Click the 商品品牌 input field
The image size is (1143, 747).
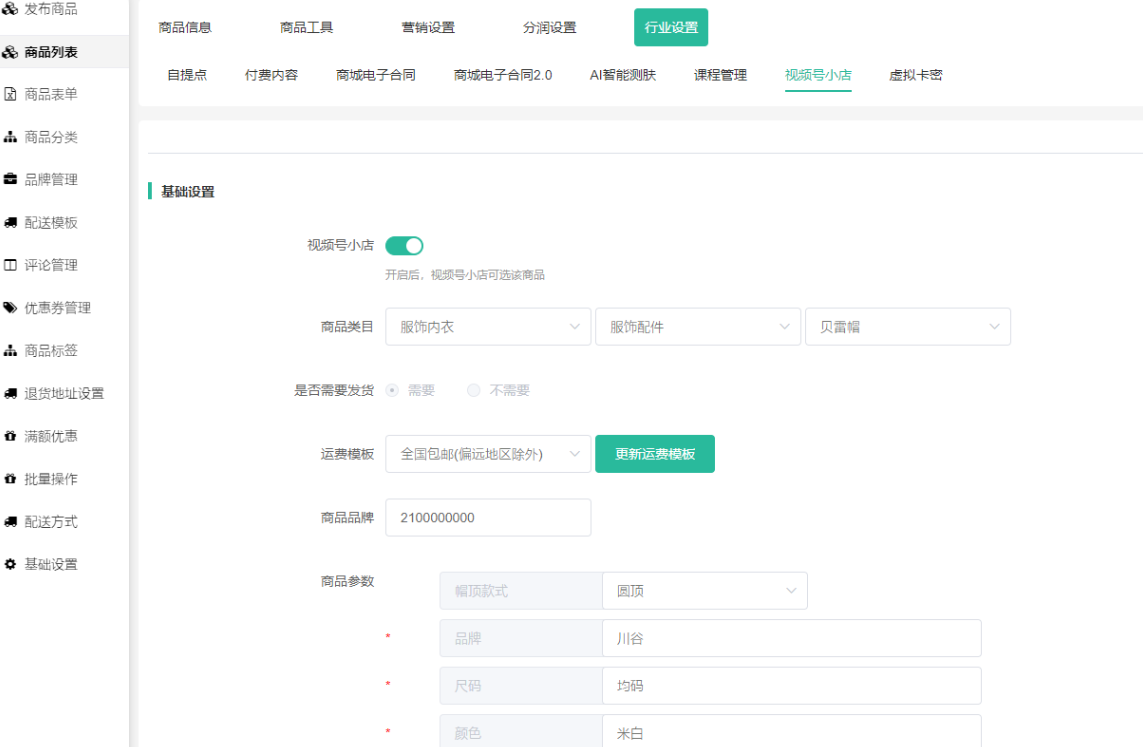pos(487,518)
